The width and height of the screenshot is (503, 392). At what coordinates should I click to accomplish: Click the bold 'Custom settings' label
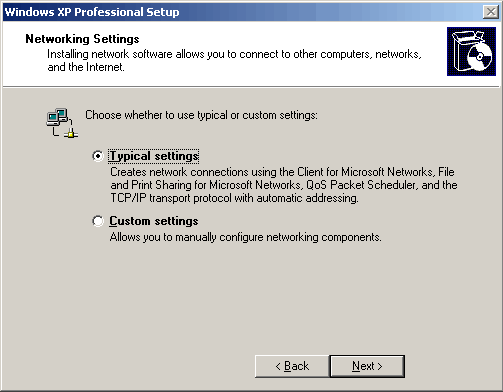coord(154,221)
